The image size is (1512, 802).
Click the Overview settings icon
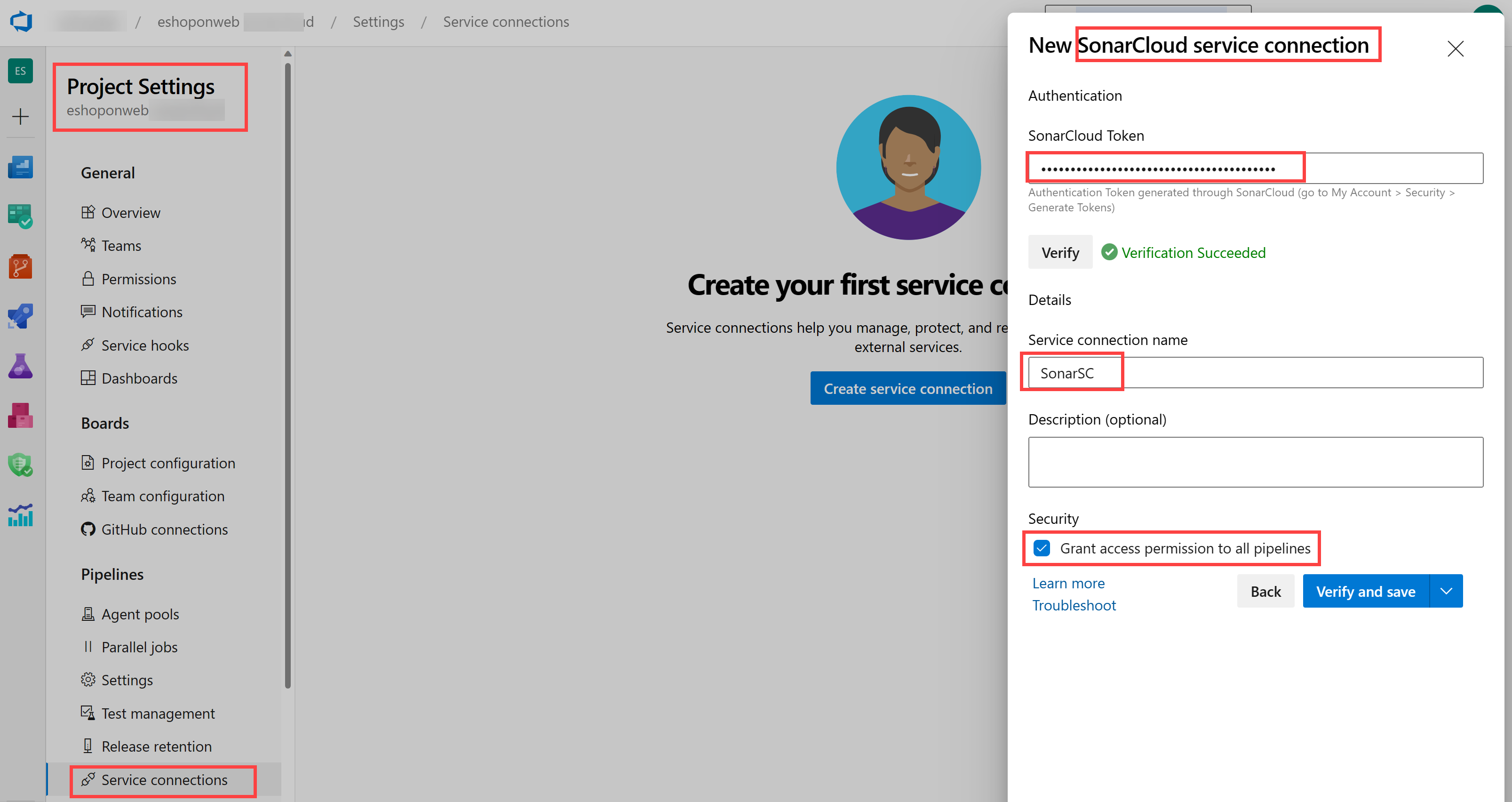pyautogui.click(x=88, y=212)
